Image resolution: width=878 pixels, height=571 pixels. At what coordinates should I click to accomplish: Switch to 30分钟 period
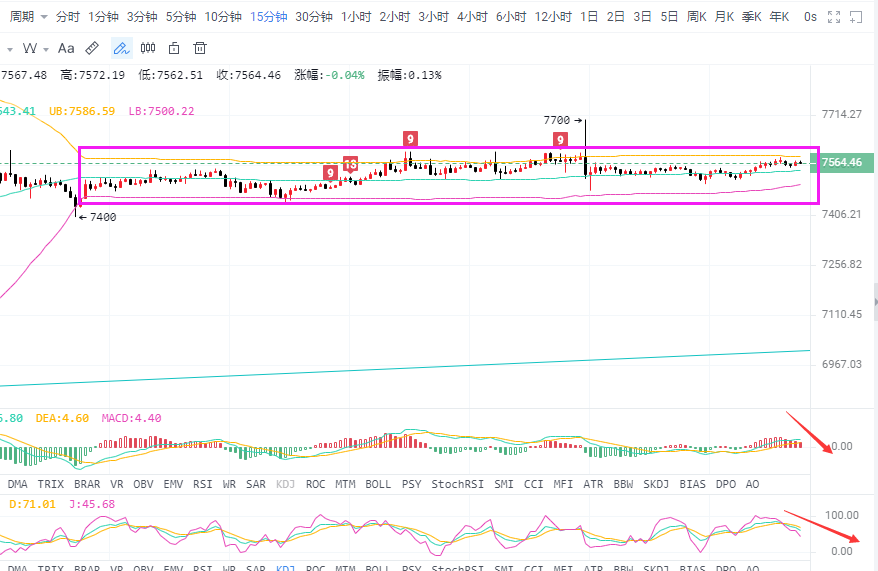click(x=314, y=17)
